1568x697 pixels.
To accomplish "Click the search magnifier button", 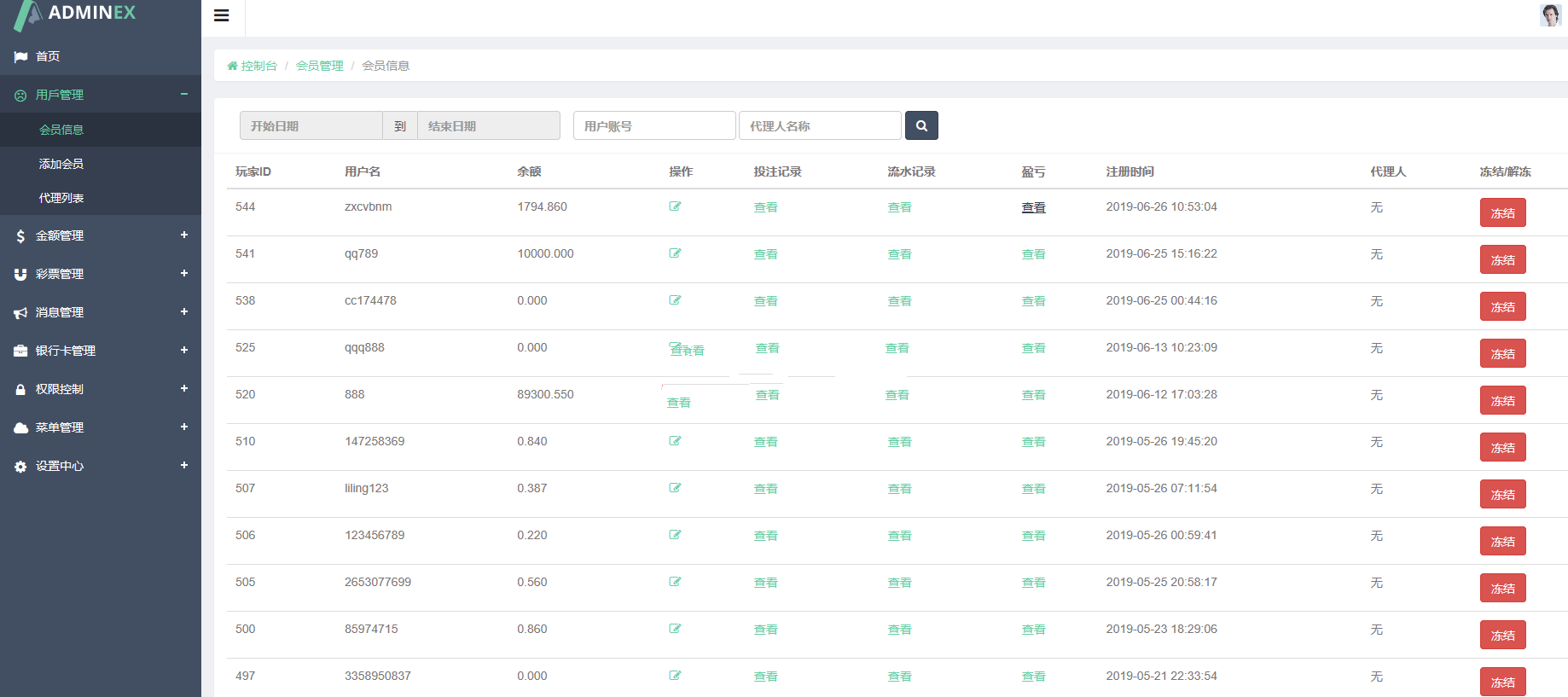I will coord(921,125).
